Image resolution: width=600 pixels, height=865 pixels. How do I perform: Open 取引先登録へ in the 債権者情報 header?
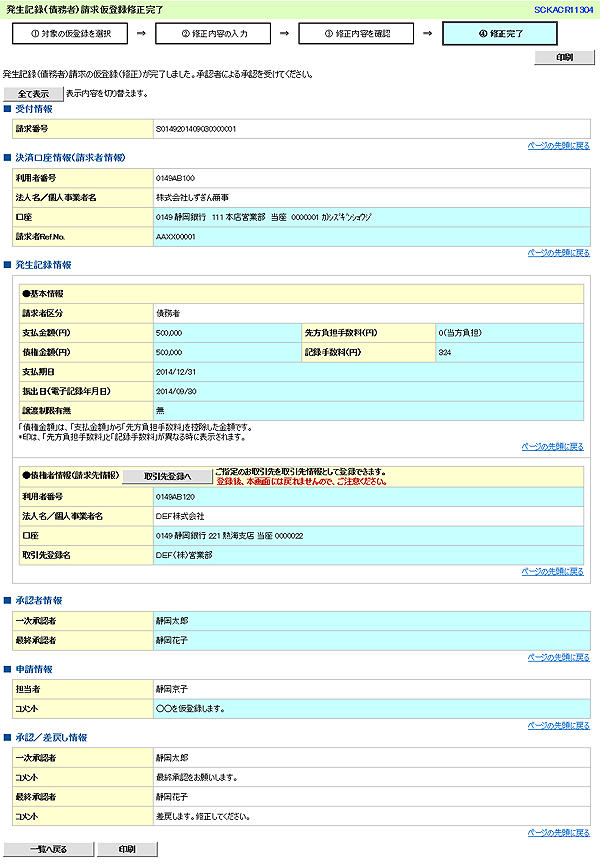pyautogui.click(x=167, y=476)
